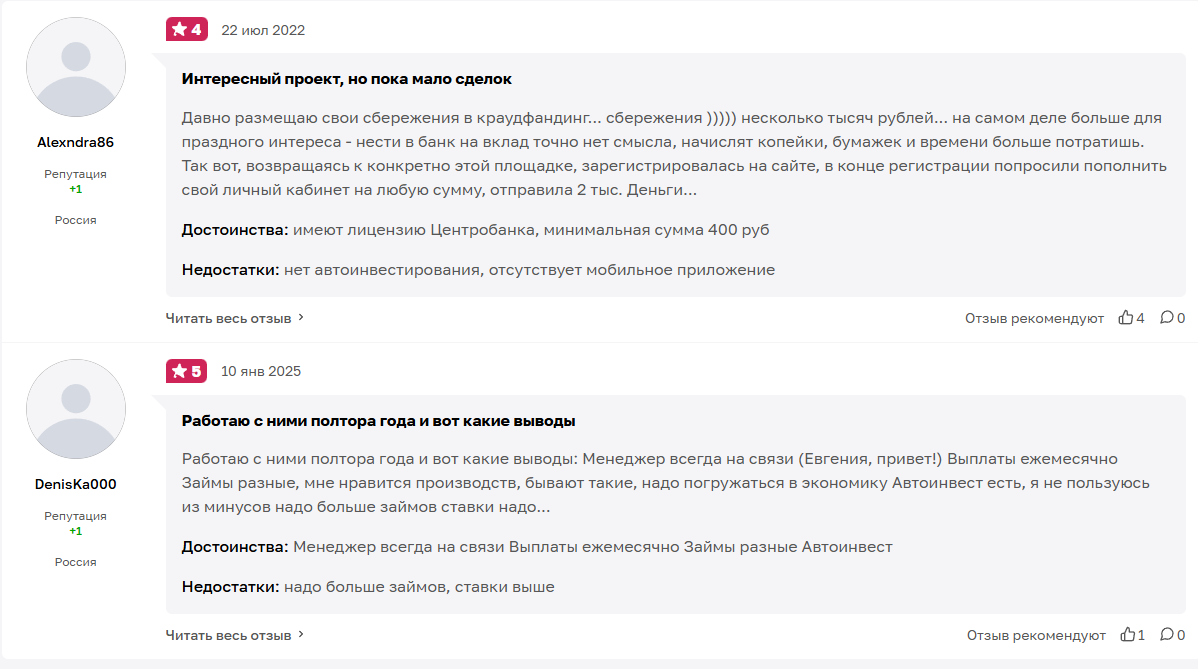The image size is (1198, 669).
Task: Click 'Отзыв рекомендуют' on second review
Action: [x=1036, y=635]
